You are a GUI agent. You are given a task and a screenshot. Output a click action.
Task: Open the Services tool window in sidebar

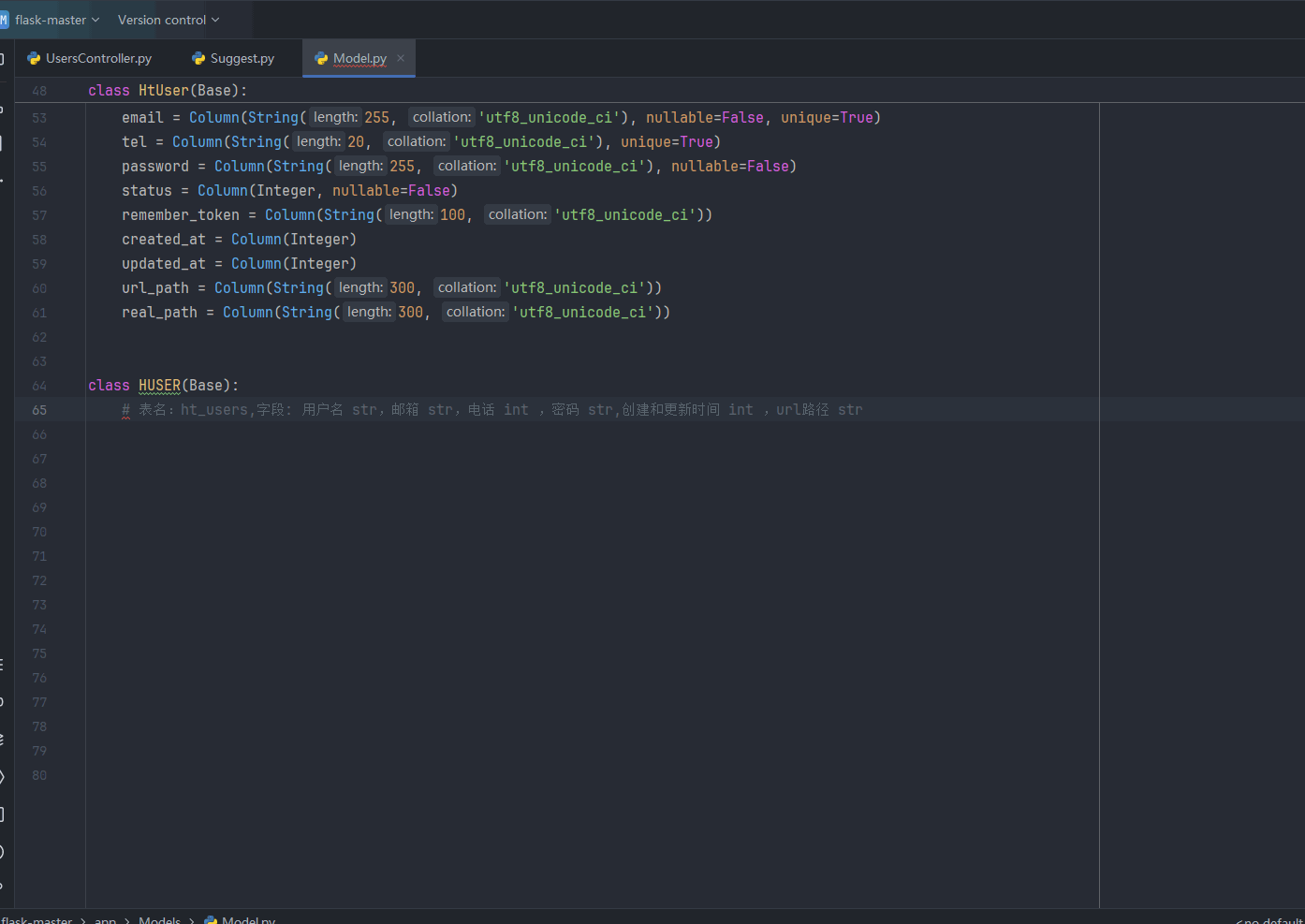click(x=2, y=777)
